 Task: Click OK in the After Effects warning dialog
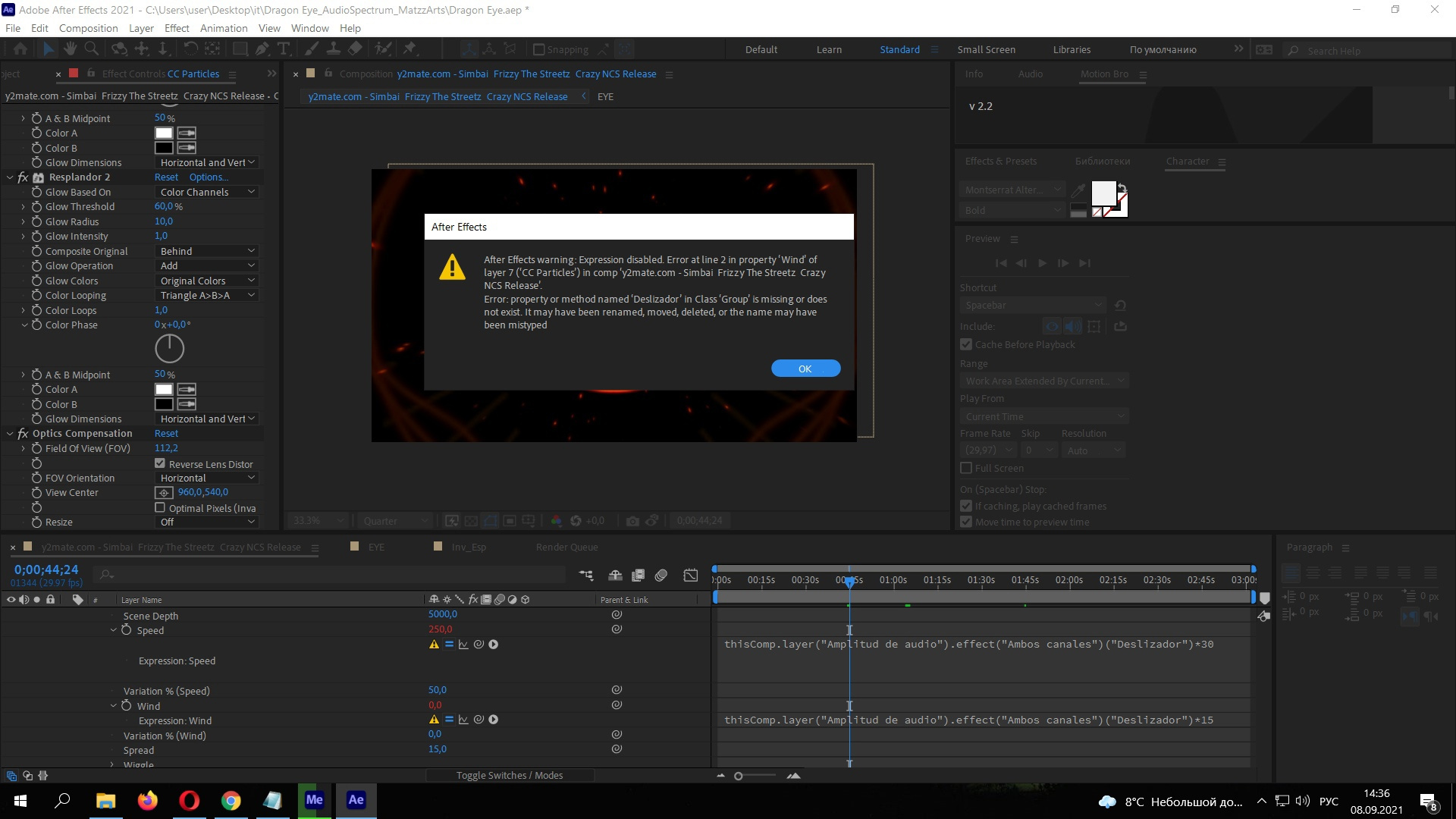point(805,369)
